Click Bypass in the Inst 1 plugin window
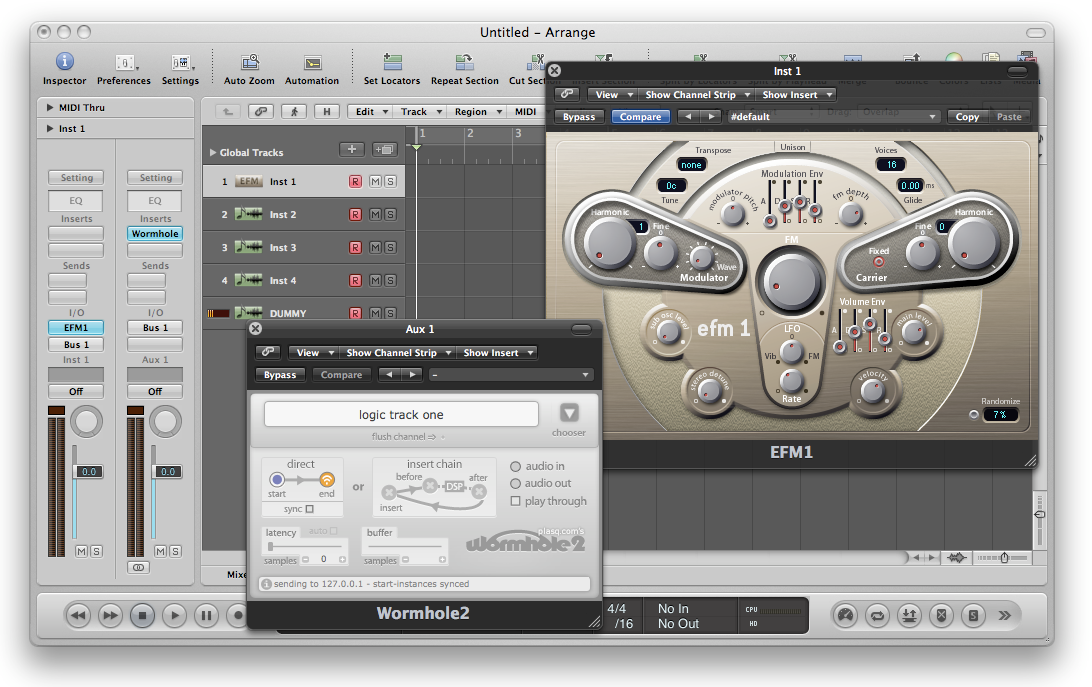The image size is (1092, 687). (x=579, y=117)
